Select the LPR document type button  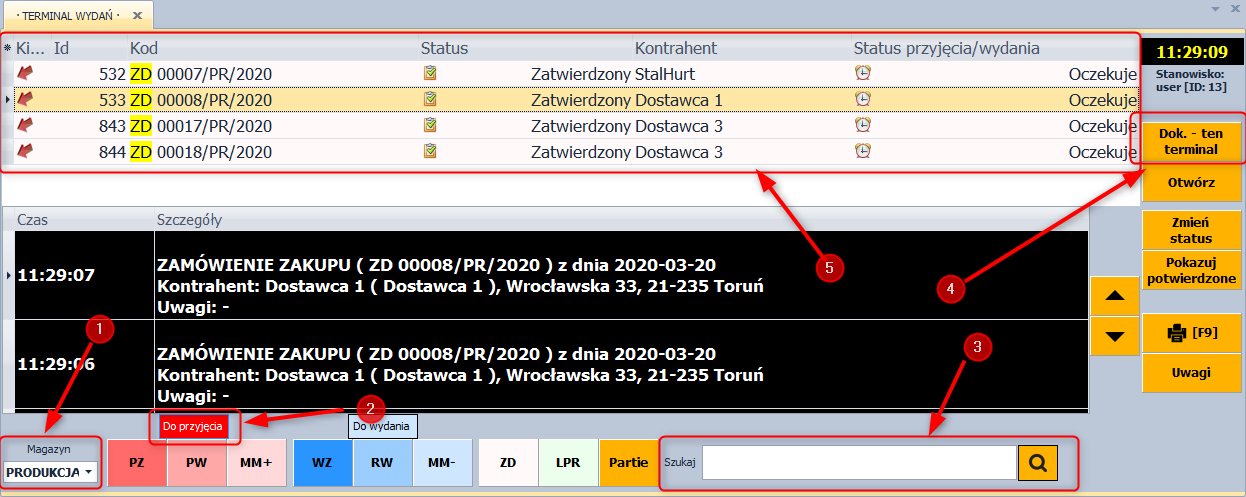pyautogui.click(x=568, y=463)
